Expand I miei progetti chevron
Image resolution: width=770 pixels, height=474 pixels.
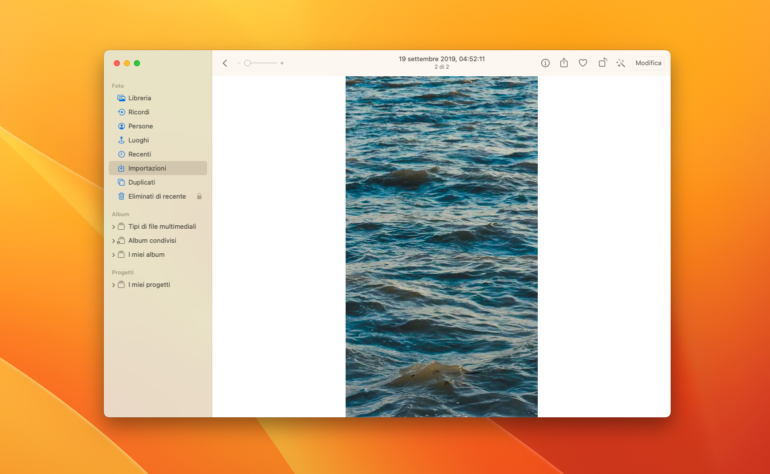(113, 285)
